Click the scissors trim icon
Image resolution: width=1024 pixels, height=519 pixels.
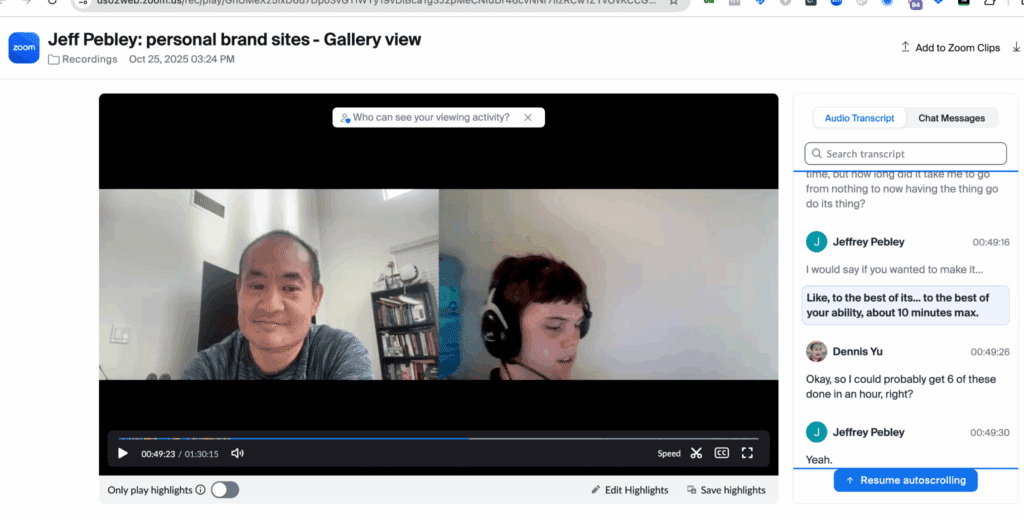point(696,453)
